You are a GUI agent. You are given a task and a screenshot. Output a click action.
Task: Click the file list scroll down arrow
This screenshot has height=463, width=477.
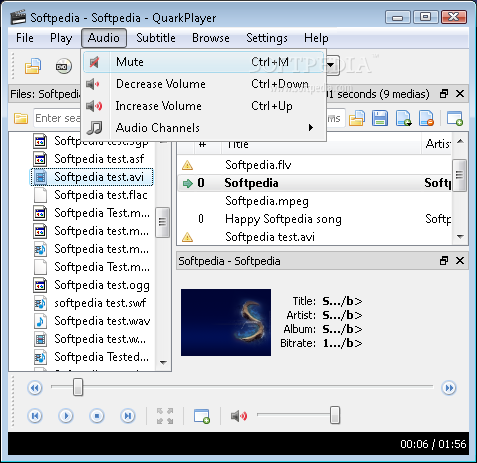[163, 362]
